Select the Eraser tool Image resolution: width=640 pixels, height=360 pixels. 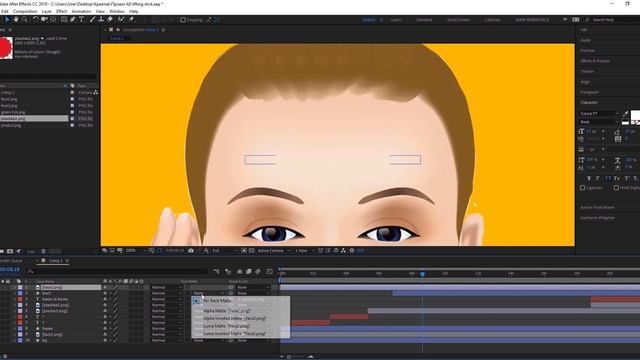(110, 19)
